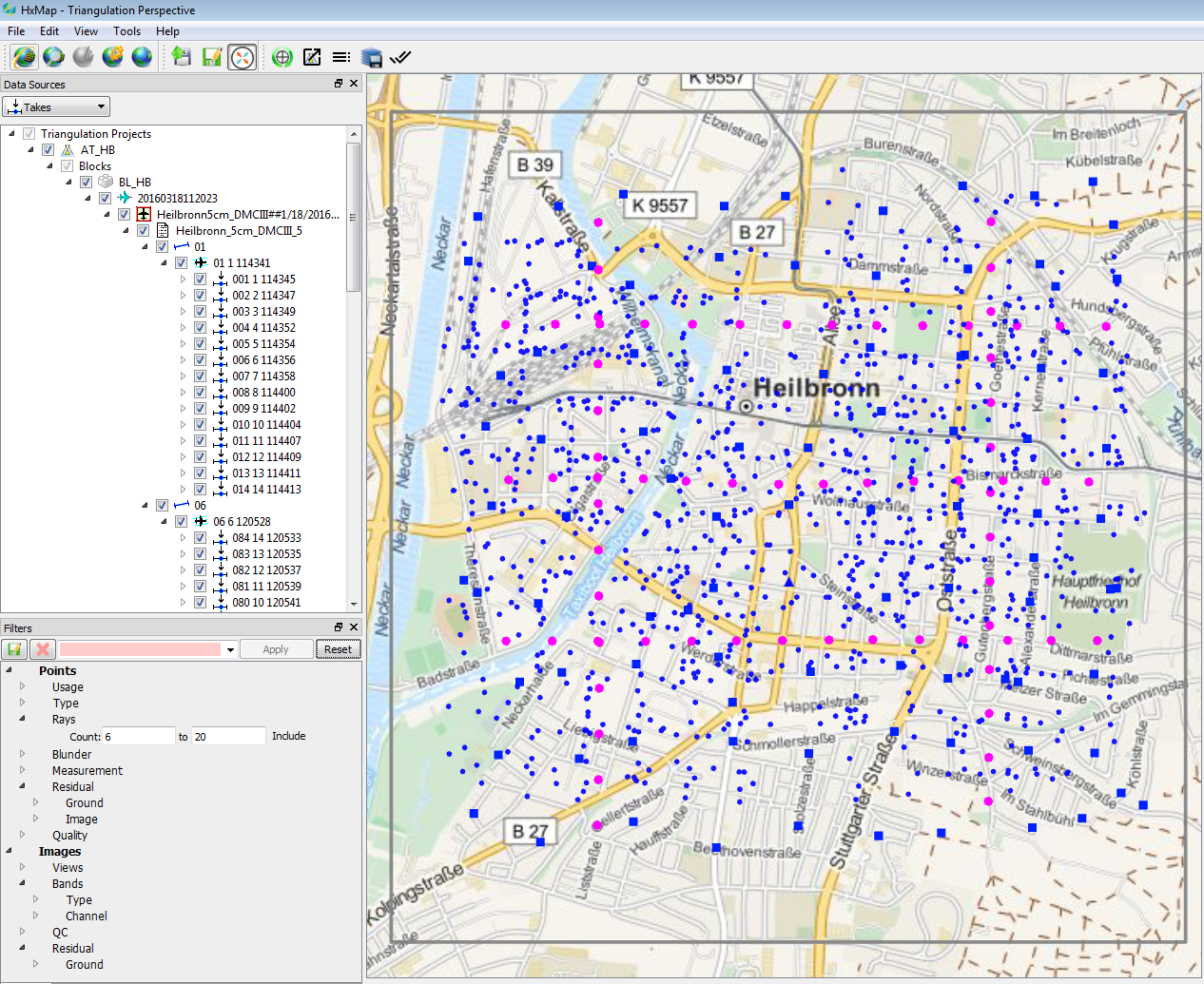
Task: Click the green arrow upload disk icon
Action: pyautogui.click(x=182, y=57)
